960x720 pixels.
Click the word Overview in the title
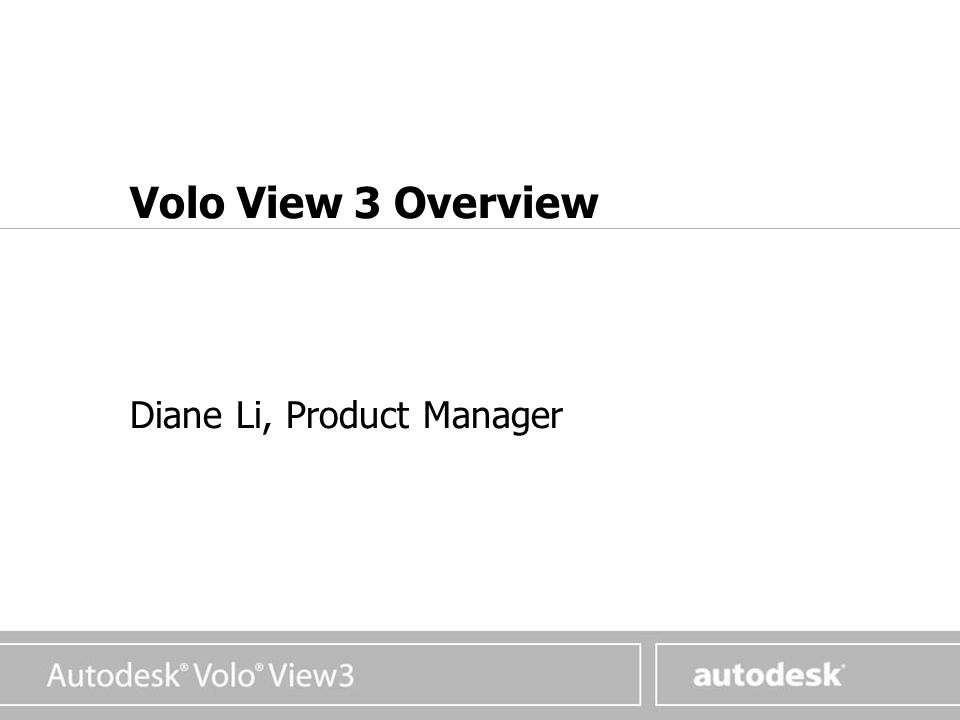(495, 202)
